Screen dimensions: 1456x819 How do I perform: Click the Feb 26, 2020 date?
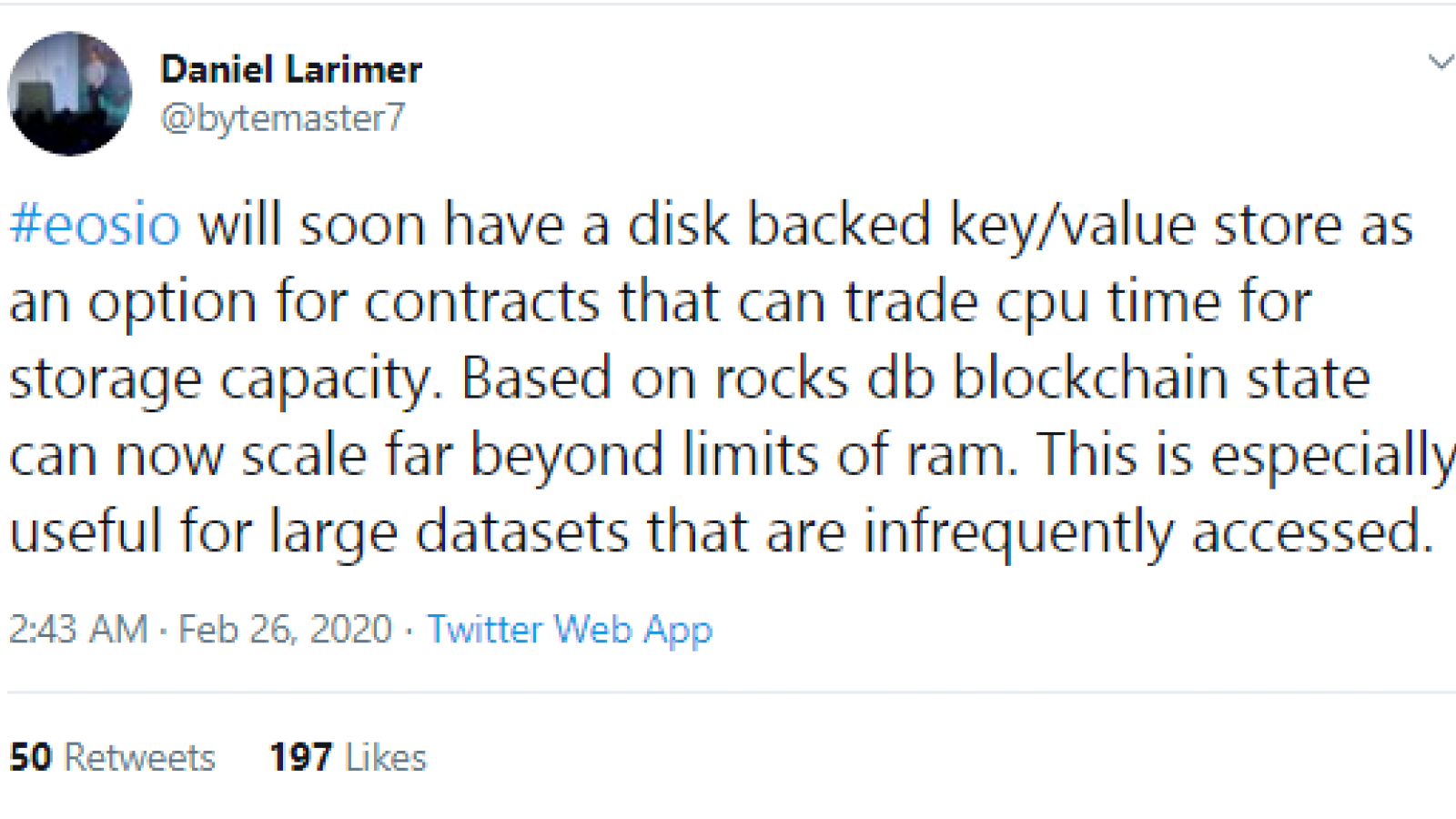coord(285,629)
